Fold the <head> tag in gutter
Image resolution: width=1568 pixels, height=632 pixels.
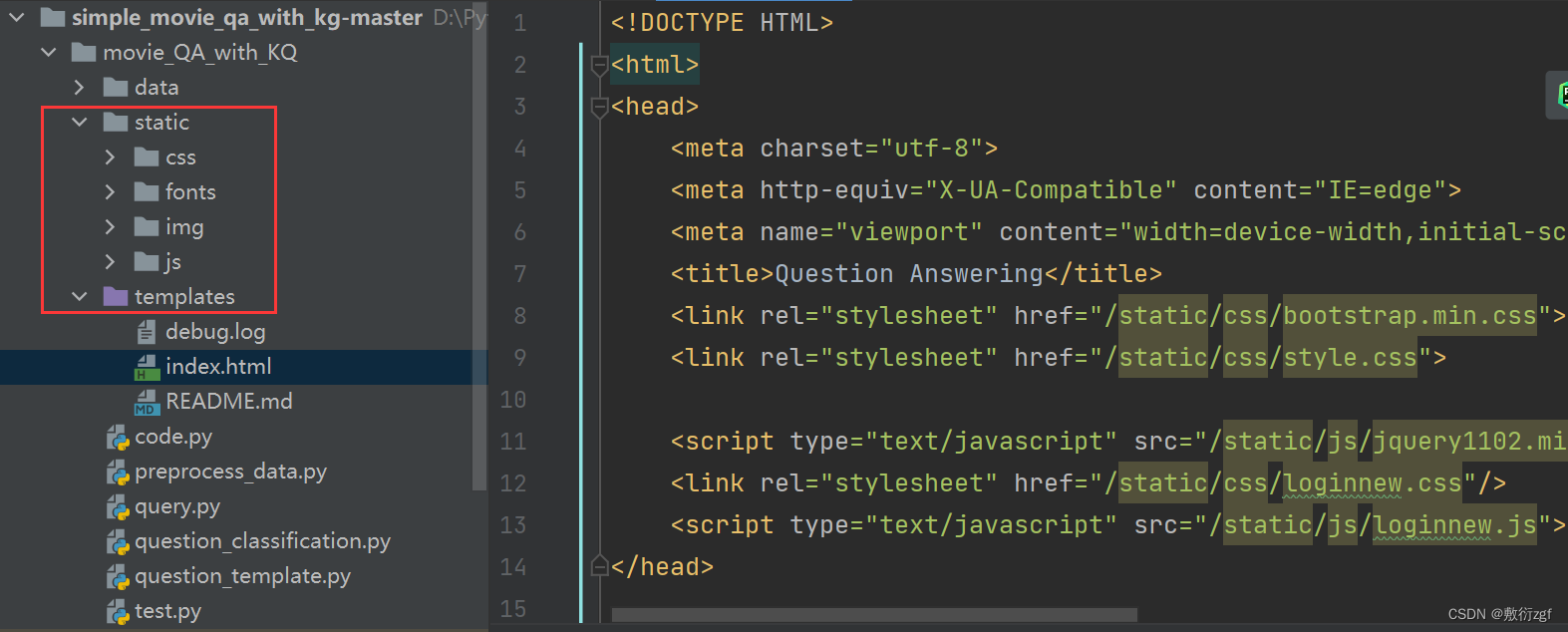coord(599,107)
